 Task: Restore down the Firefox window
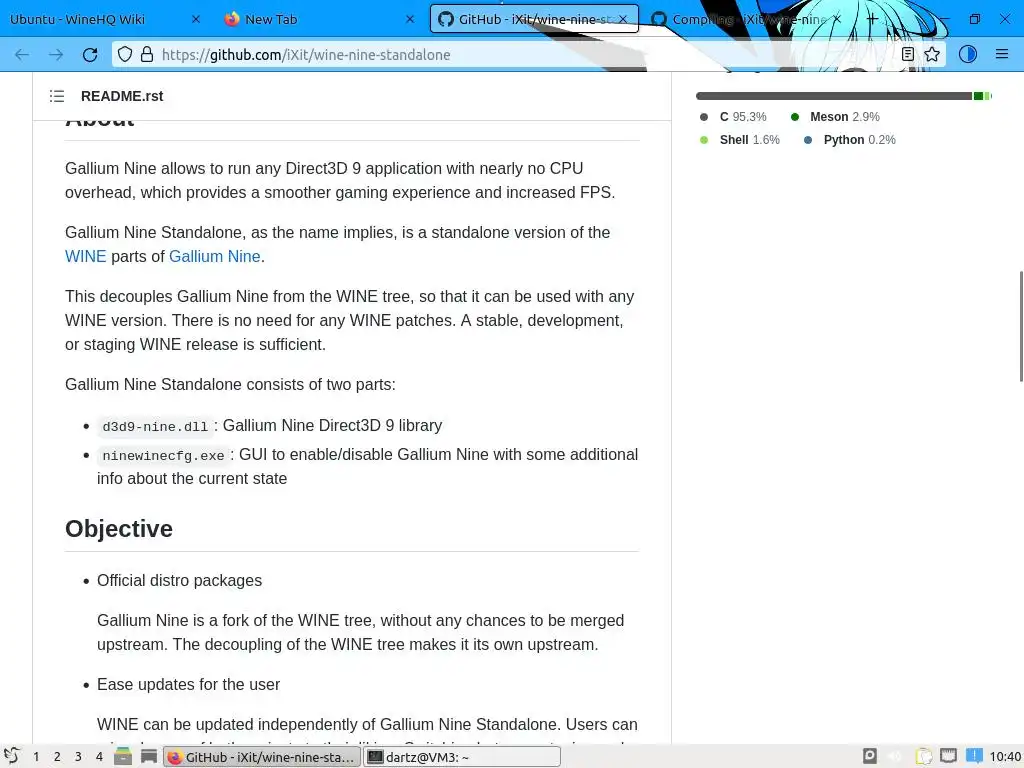(974, 19)
